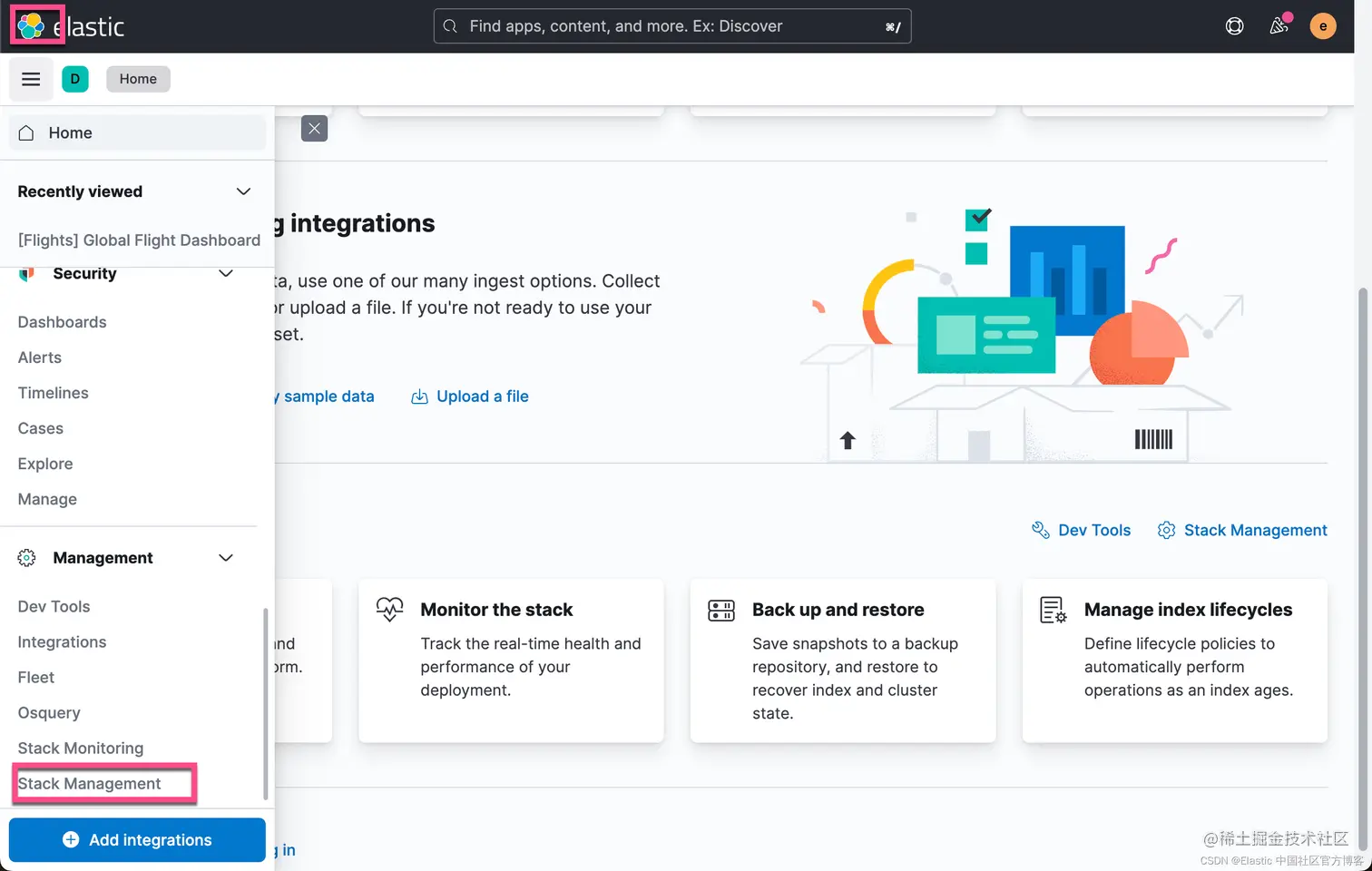The height and width of the screenshot is (871, 1372).
Task: Open Timelines in Security
Action: click(x=54, y=393)
